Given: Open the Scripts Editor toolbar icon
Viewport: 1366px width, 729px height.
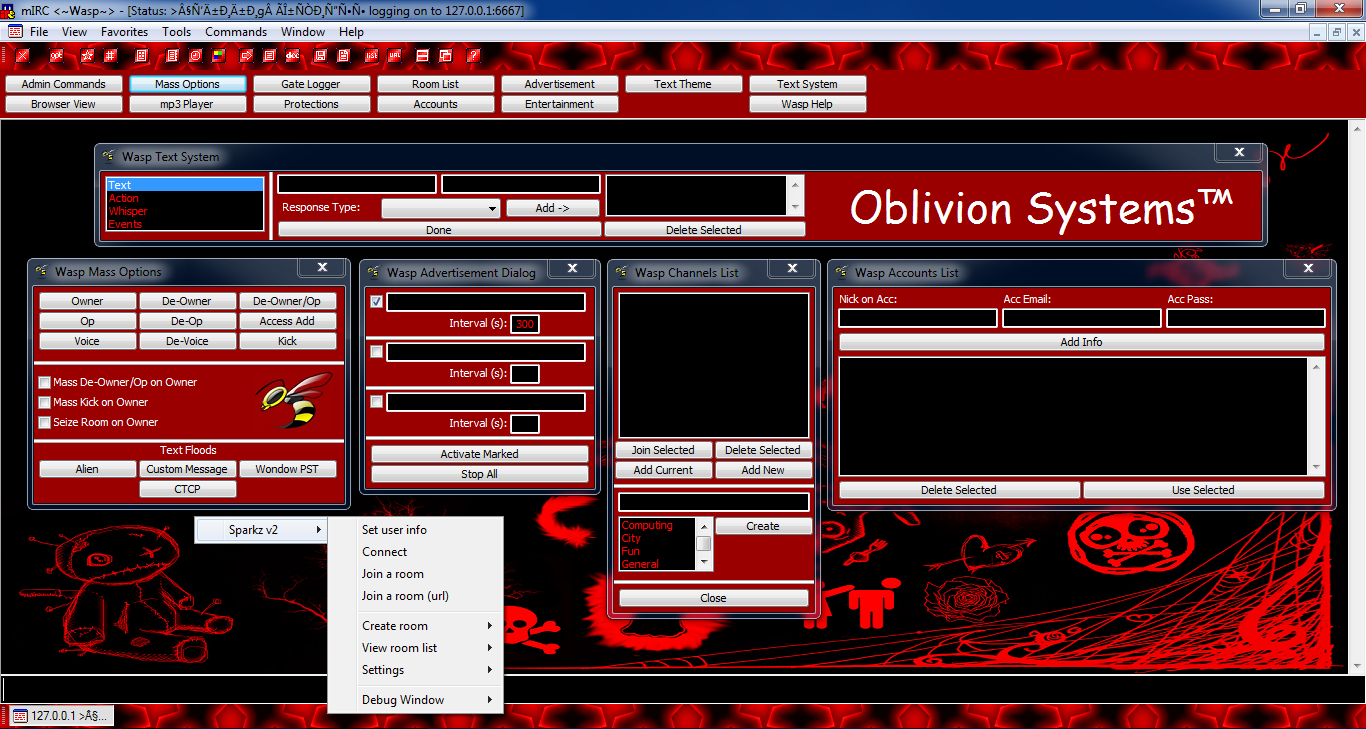Looking at the screenshot, I should tap(141, 56).
